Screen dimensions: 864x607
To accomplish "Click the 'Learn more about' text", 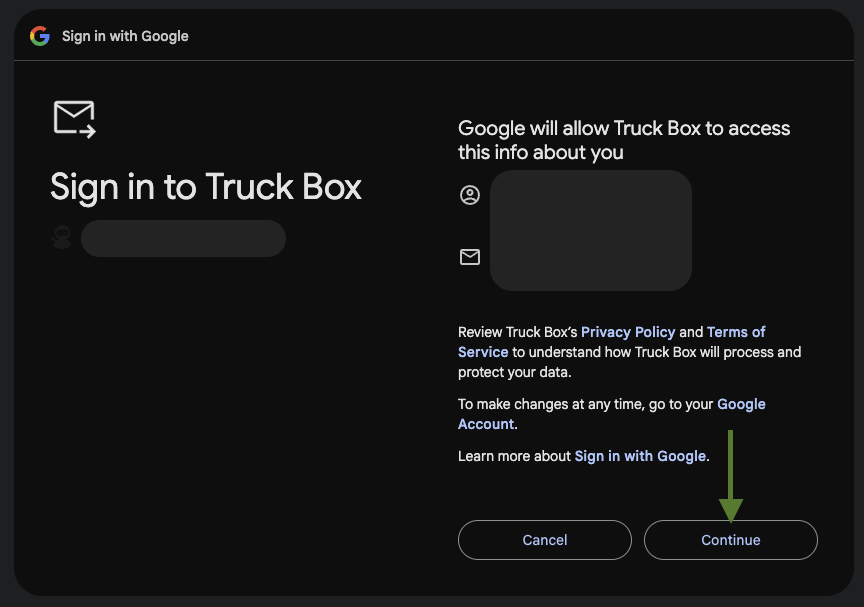I will point(515,456).
